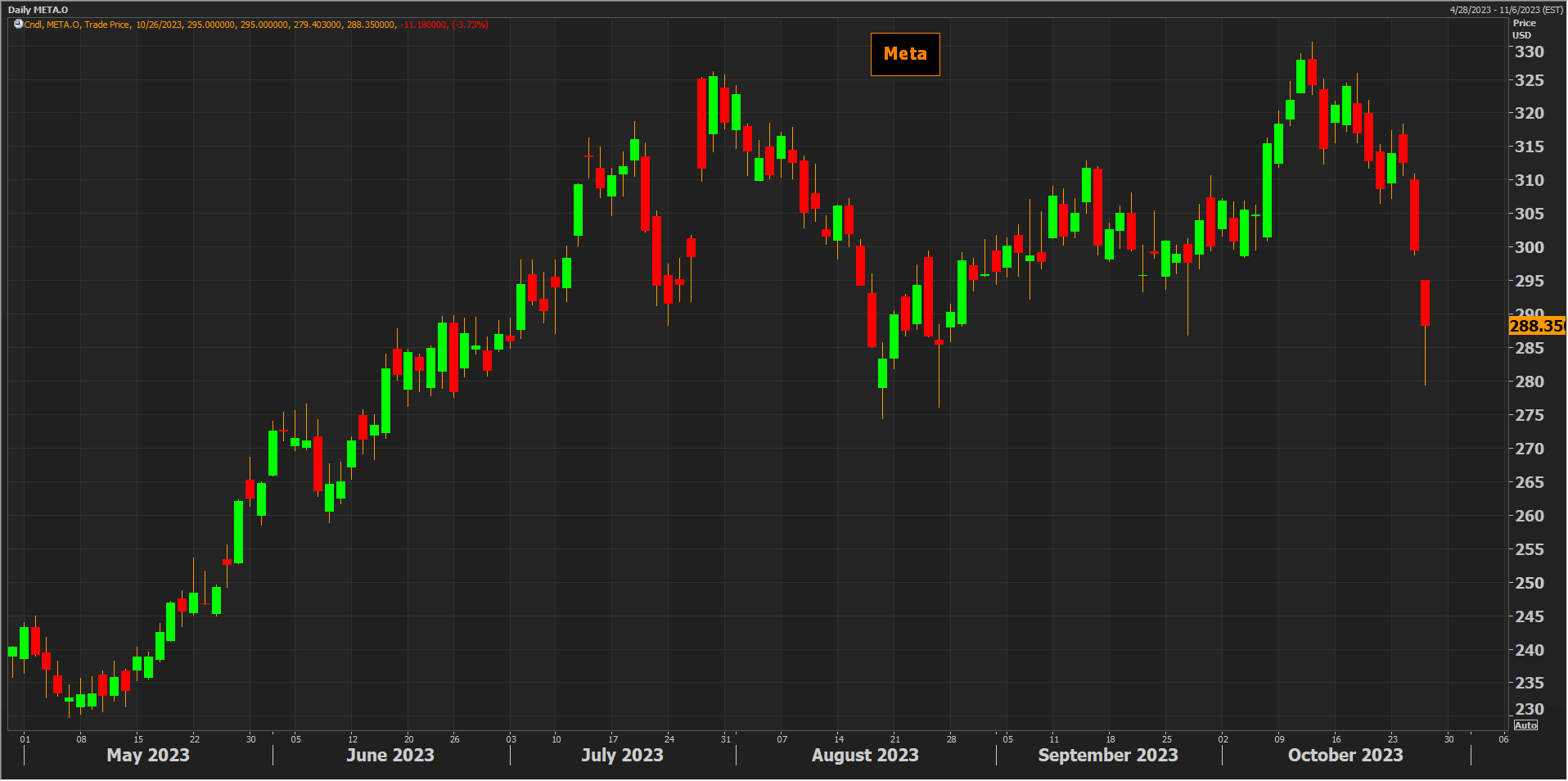Toggle the Auto scale button

pyautogui.click(x=1525, y=725)
